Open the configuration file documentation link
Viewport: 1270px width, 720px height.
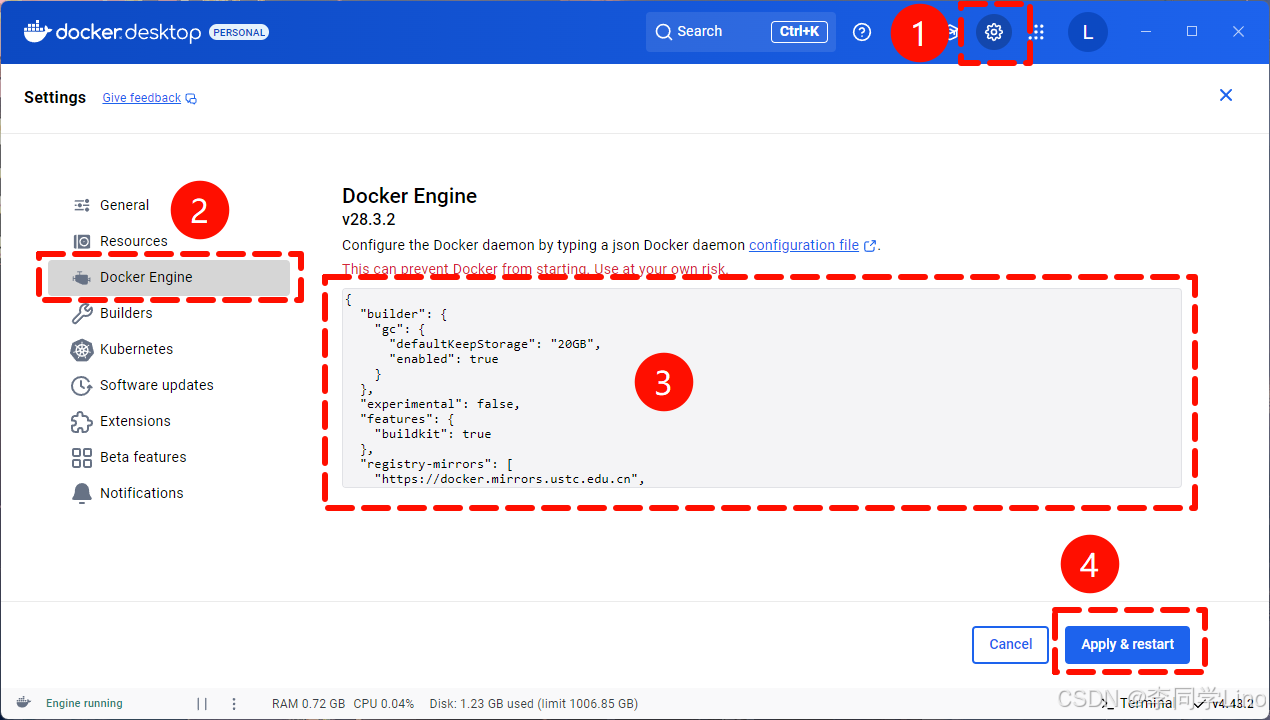point(804,245)
